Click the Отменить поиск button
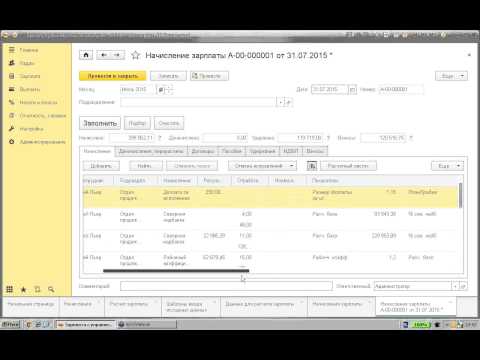480x360 pixels. pos(192,166)
